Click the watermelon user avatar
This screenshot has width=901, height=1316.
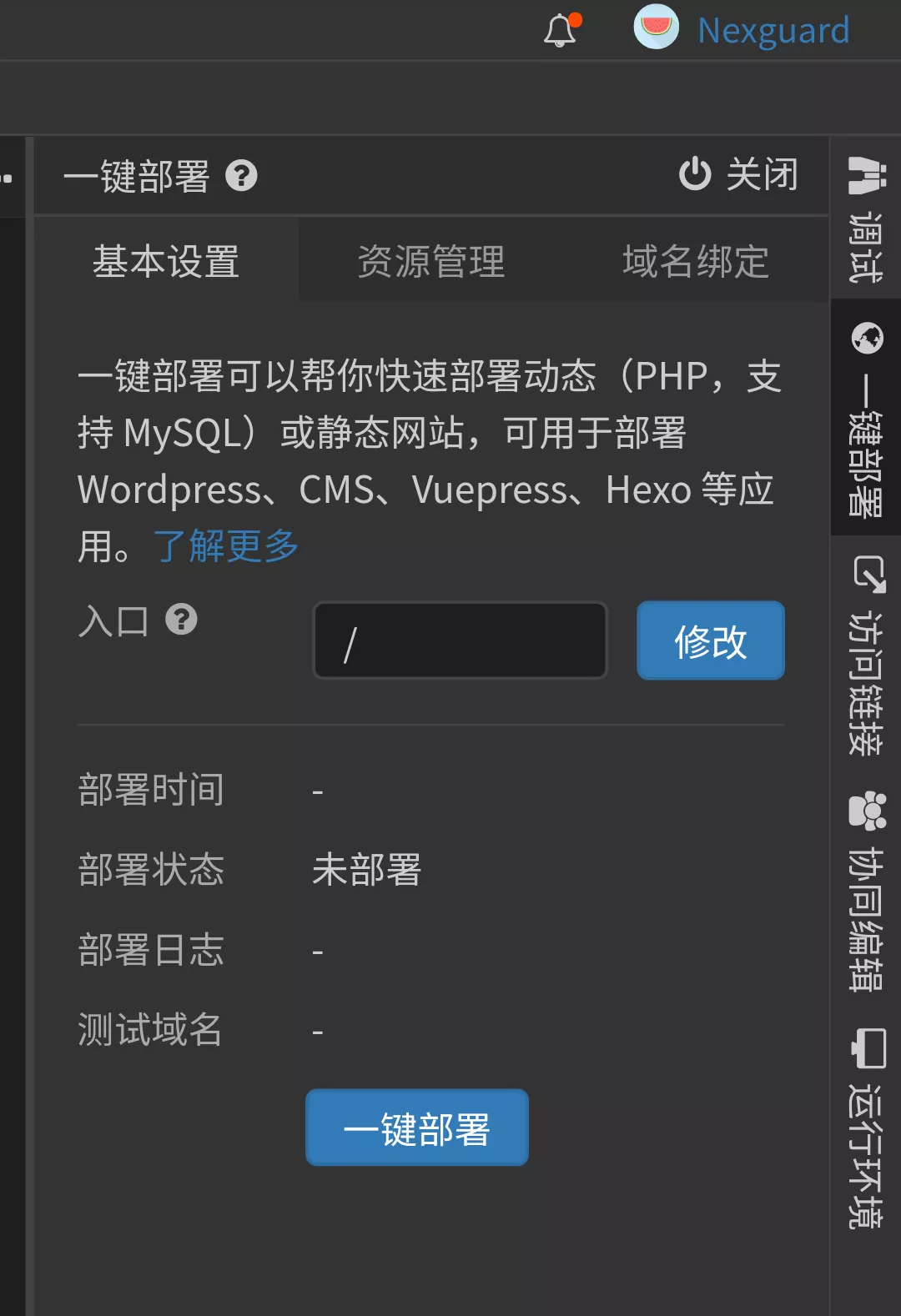pos(657,28)
